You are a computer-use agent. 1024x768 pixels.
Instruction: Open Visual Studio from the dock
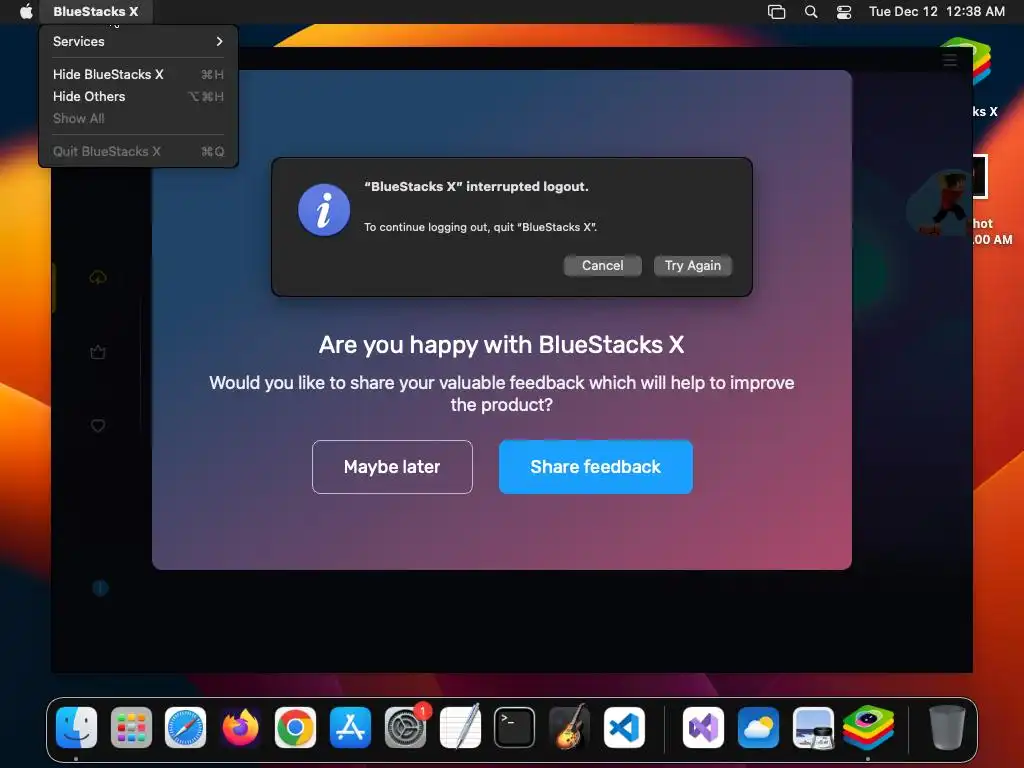[x=703, y=727]
